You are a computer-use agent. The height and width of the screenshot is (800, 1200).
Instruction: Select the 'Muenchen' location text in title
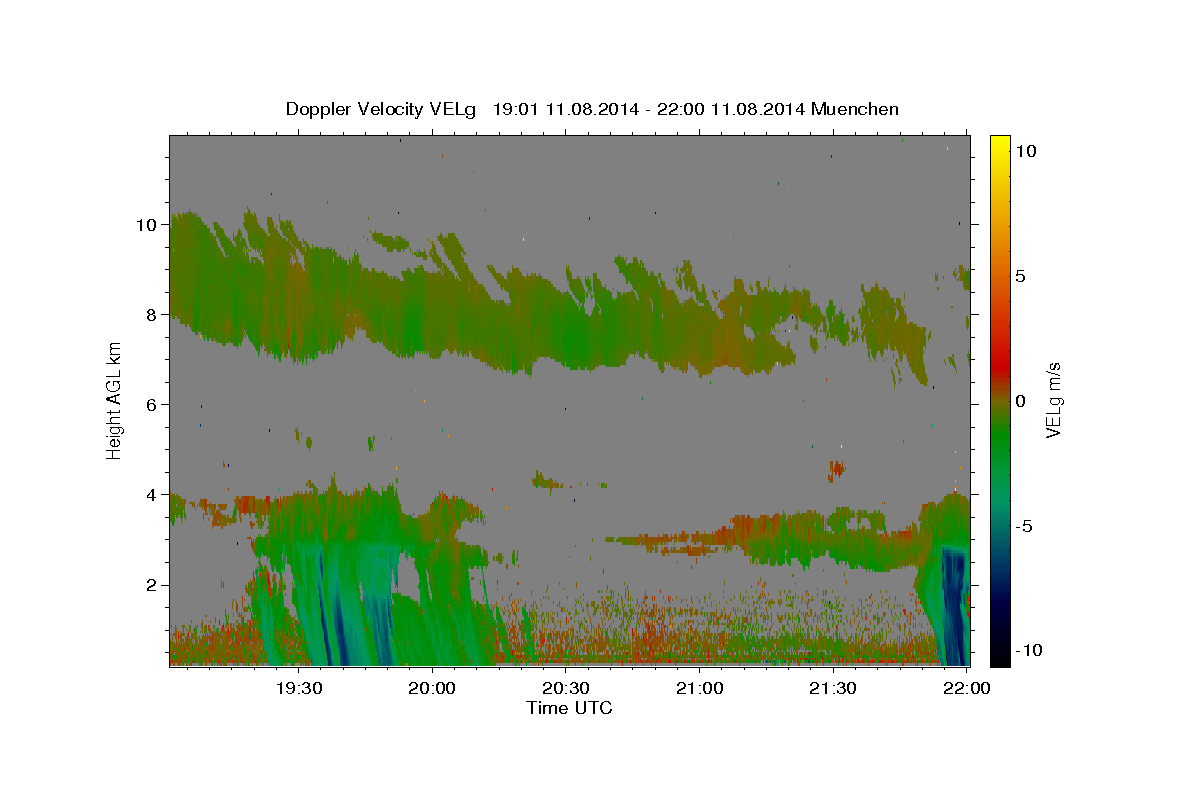[x=855, y=108]
